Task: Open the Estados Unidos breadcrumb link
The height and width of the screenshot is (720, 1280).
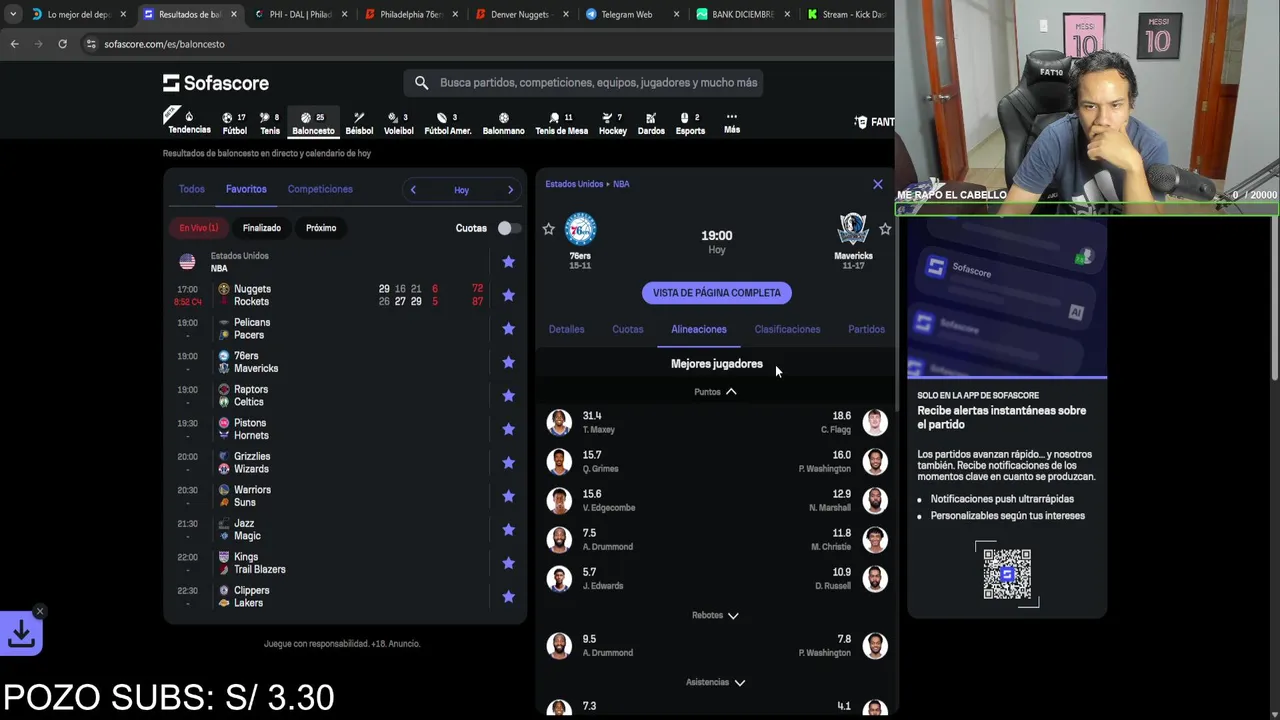Action: pos(574,184)
